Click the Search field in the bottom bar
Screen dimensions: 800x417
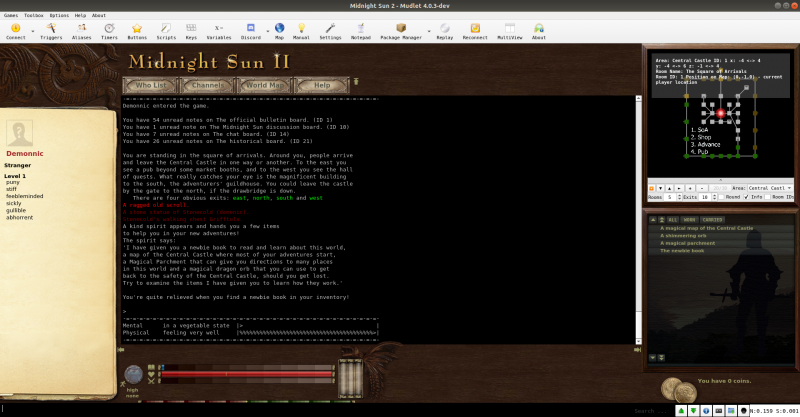tap(652, 410)
